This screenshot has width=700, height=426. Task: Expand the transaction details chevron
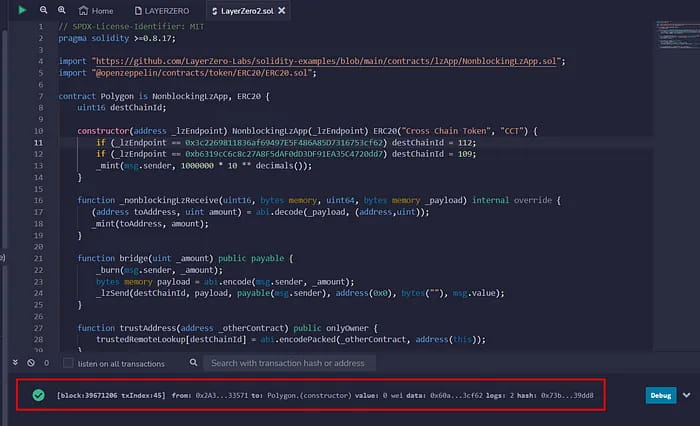(686, 395)
